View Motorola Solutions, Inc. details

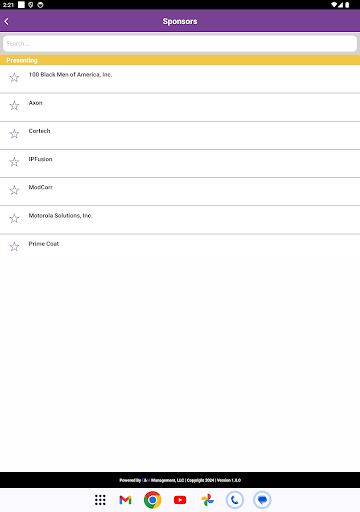point(60,216)
